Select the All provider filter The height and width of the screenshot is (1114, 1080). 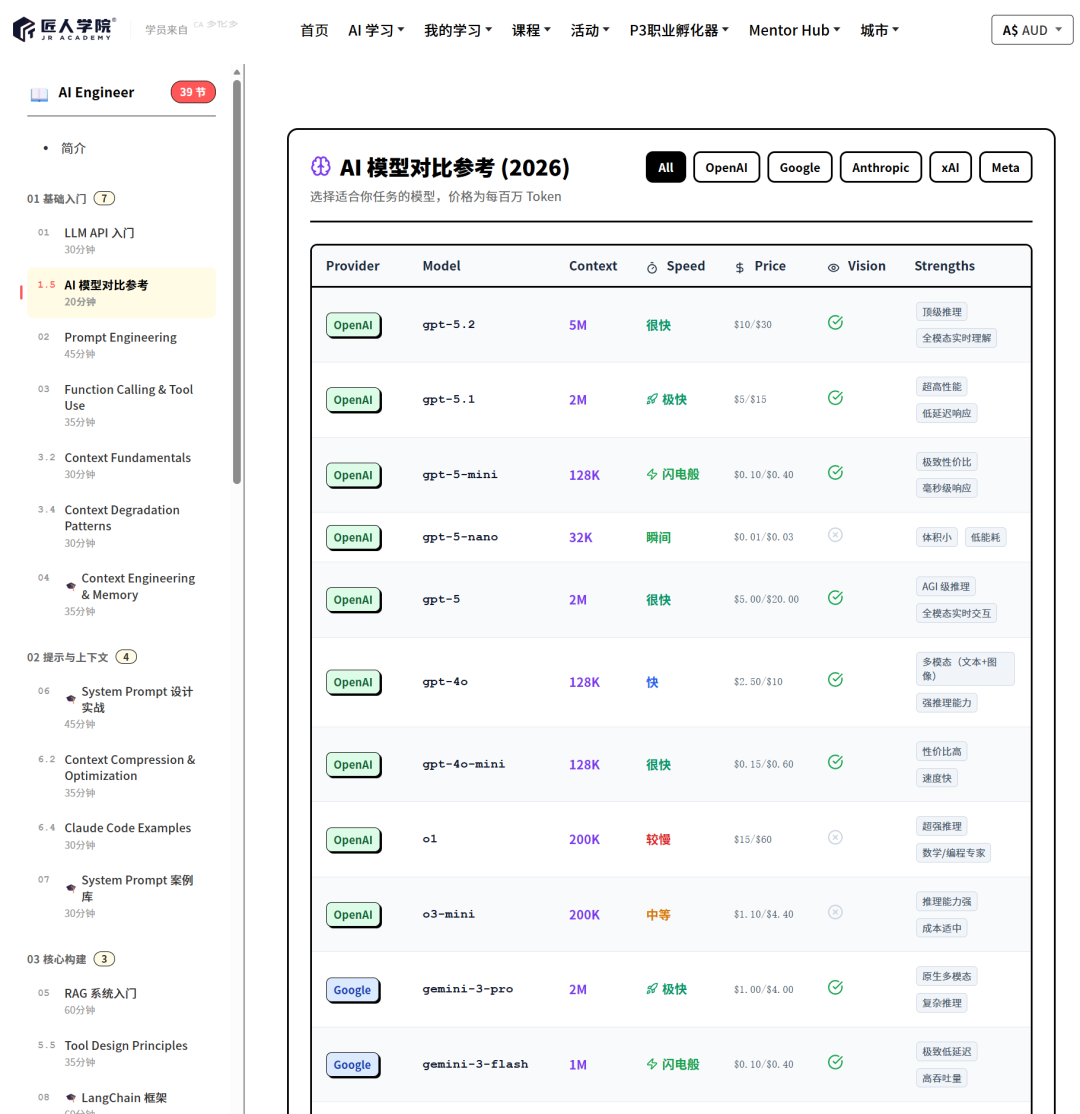[x=665, y=167]
